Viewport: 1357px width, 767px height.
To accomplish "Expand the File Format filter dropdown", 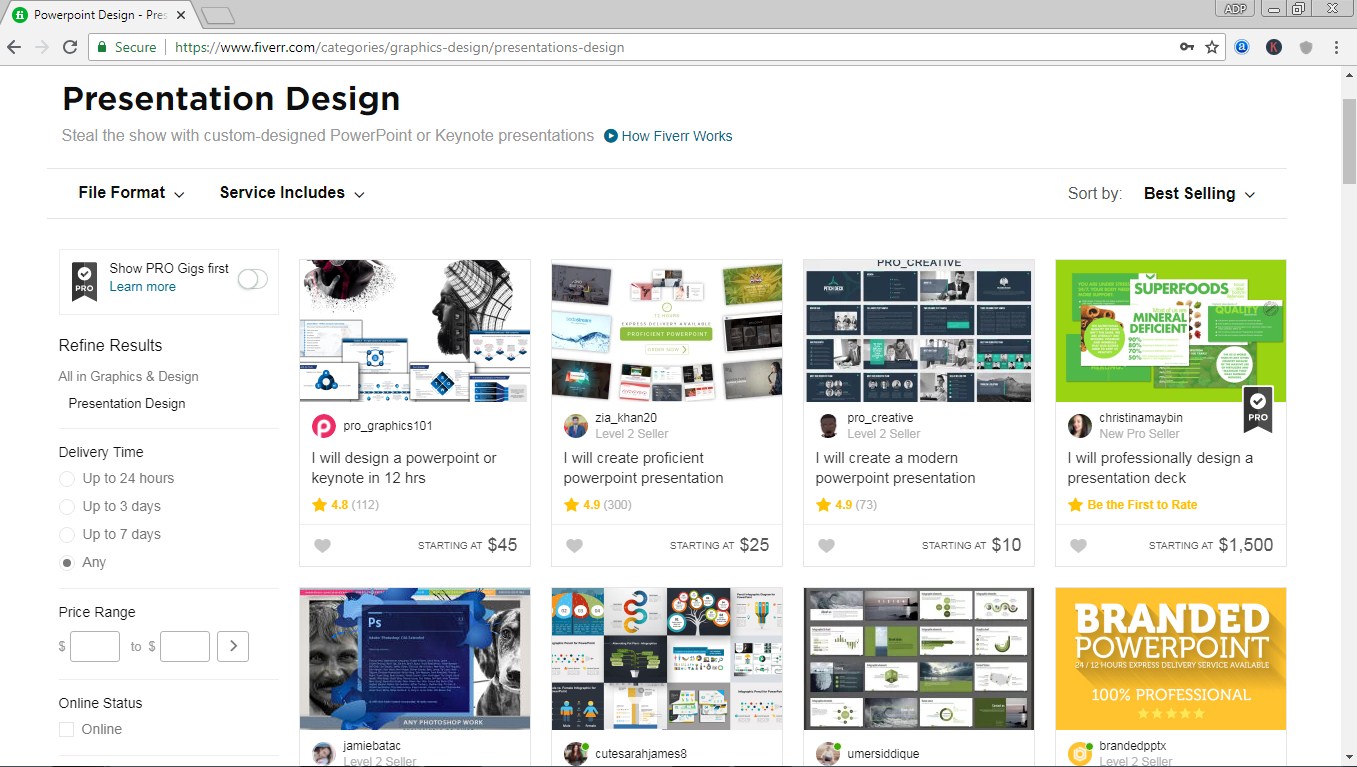I will click(132, 193).
